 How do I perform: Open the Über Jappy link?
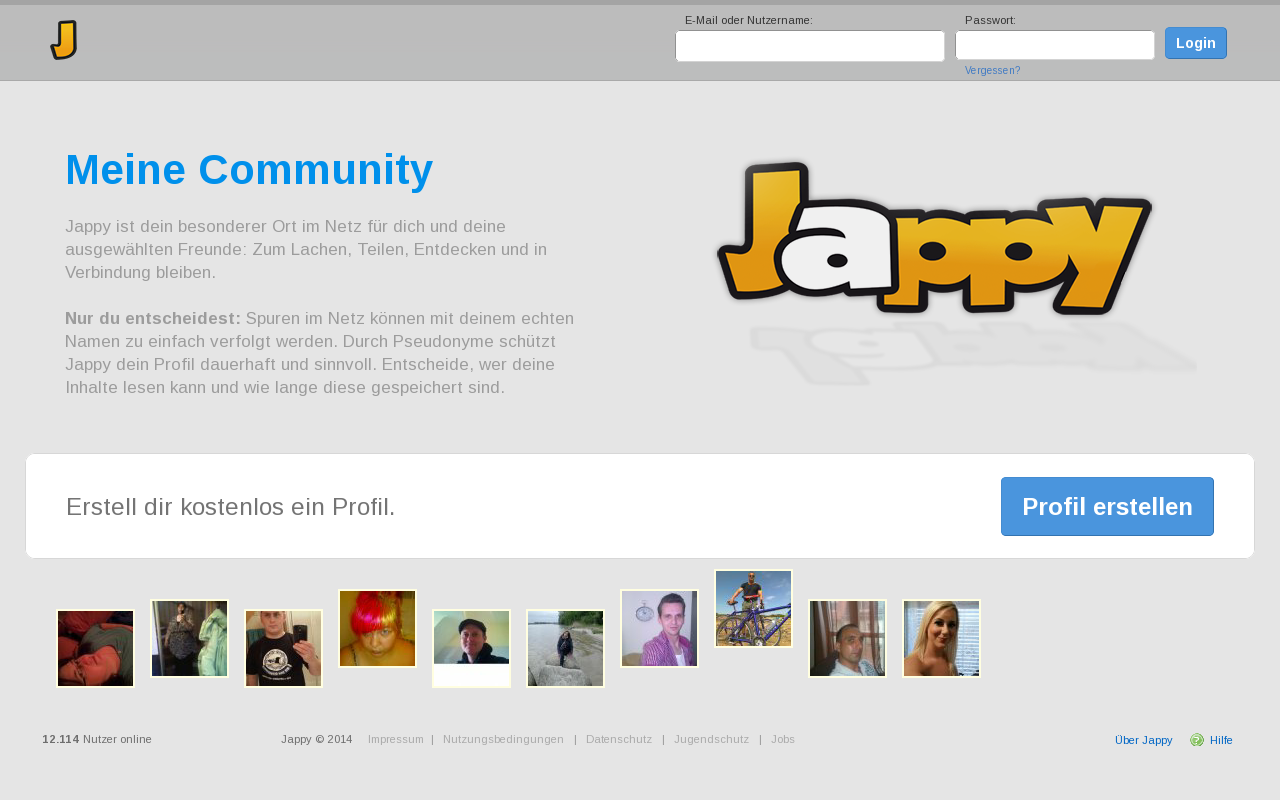pyautogui.click(x=1144, y=740)
